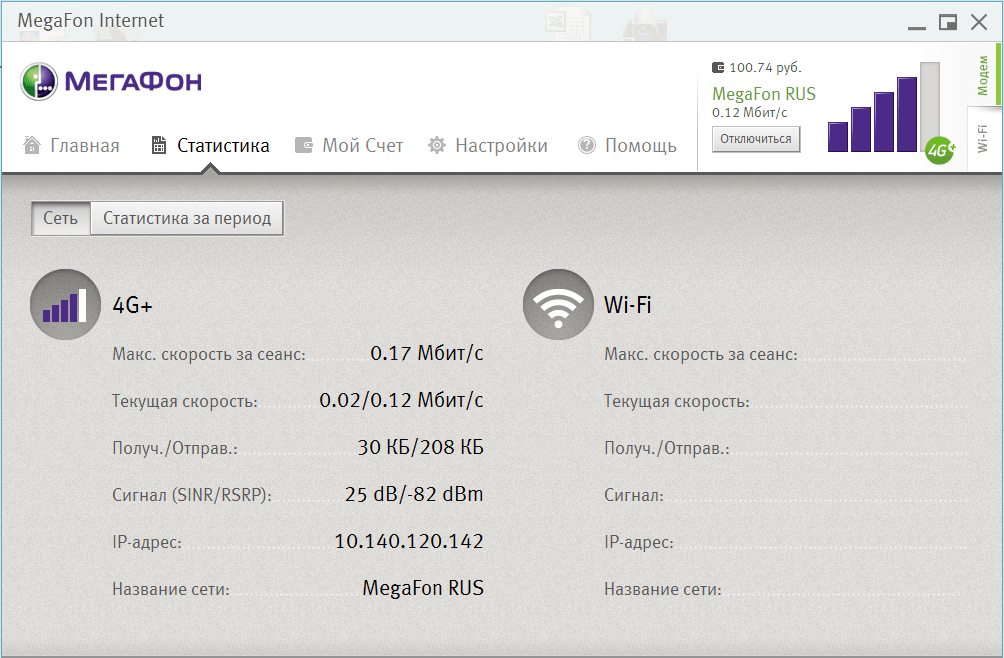Click Wi-Fi Текущая скорость label

[x=677, y=401]
